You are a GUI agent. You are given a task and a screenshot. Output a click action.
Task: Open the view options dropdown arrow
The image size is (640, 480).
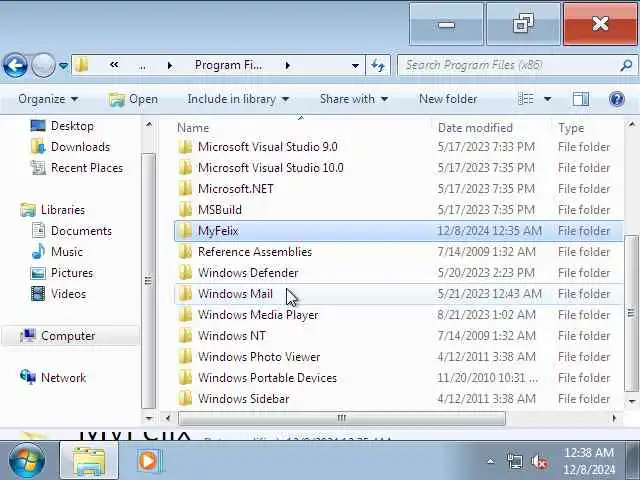coord(547,99)
